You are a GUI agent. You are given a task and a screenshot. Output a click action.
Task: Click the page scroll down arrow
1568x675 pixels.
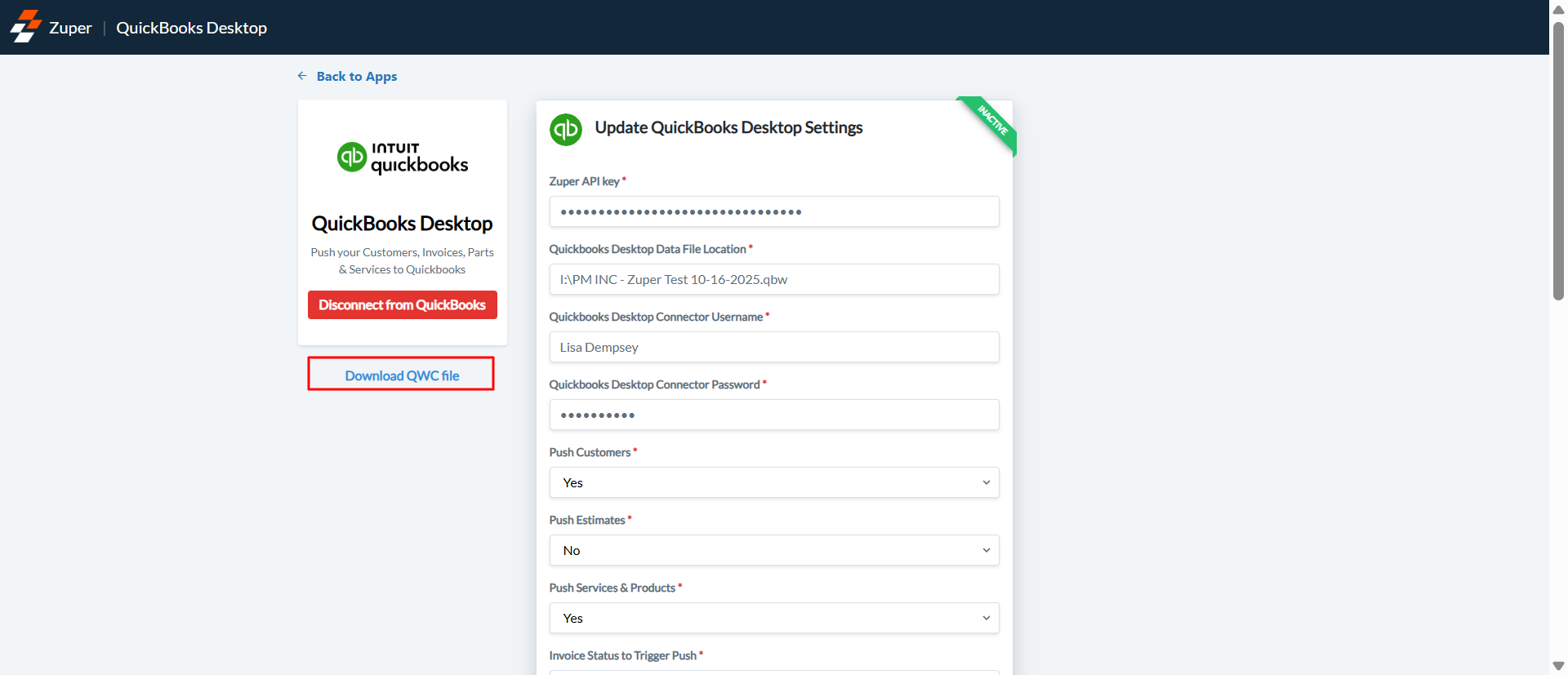[x=1558, y=666]
